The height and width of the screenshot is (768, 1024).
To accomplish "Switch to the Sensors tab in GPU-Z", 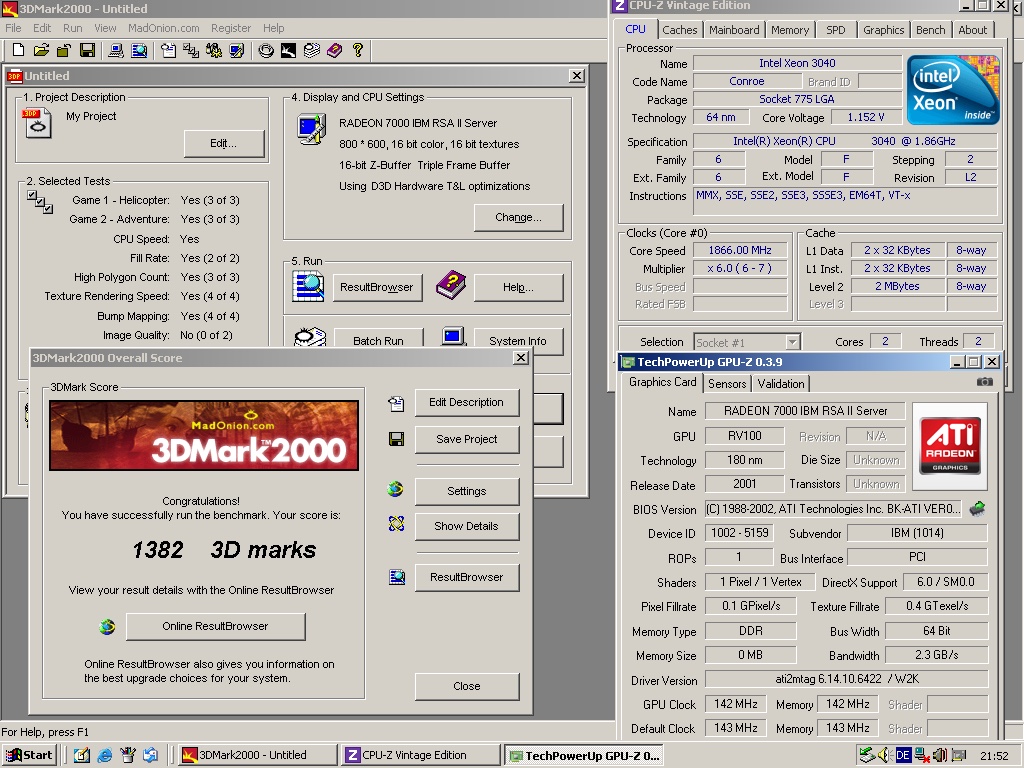I will point(727,384).
